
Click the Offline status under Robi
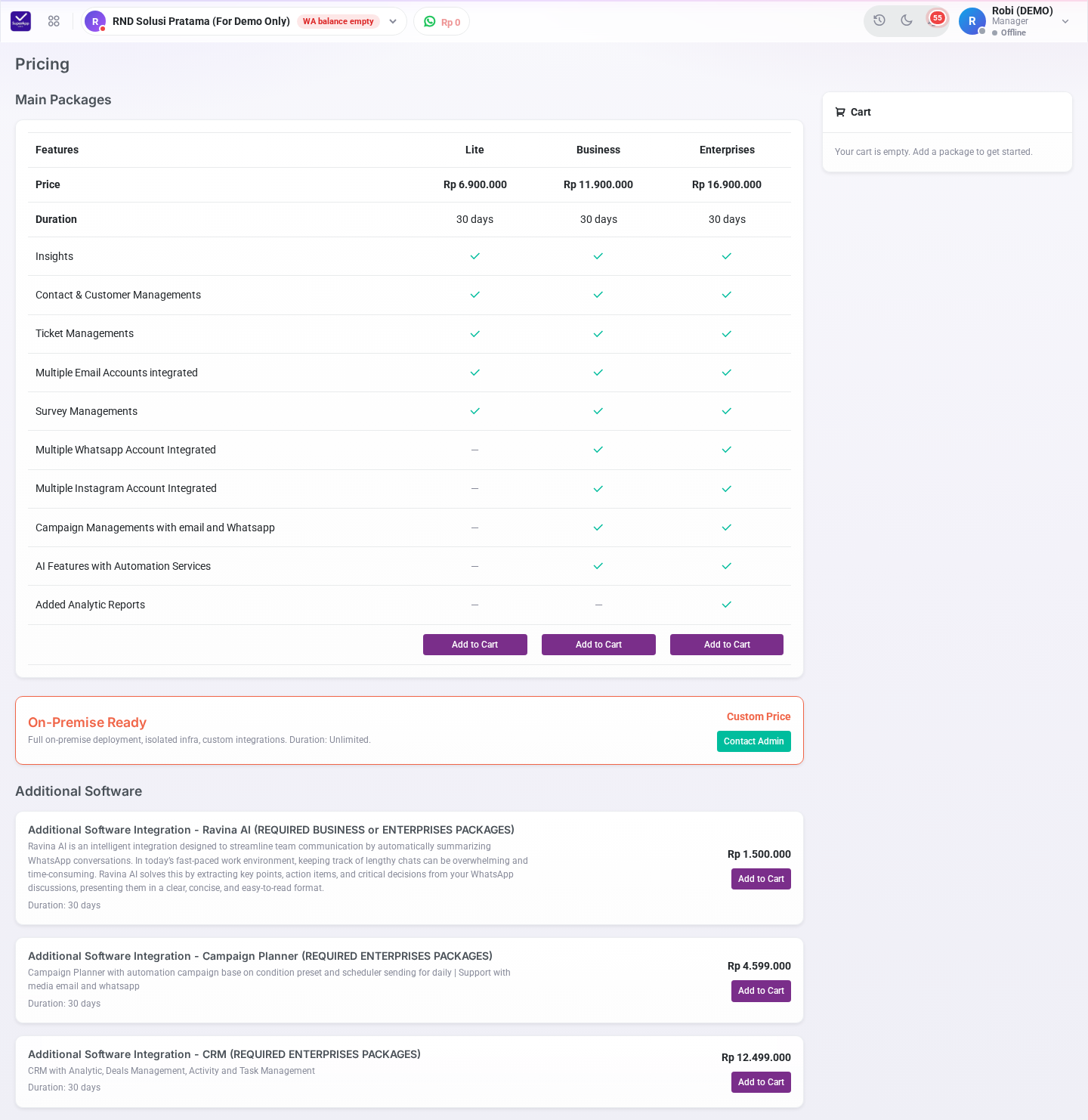(x=1009, y=32)
